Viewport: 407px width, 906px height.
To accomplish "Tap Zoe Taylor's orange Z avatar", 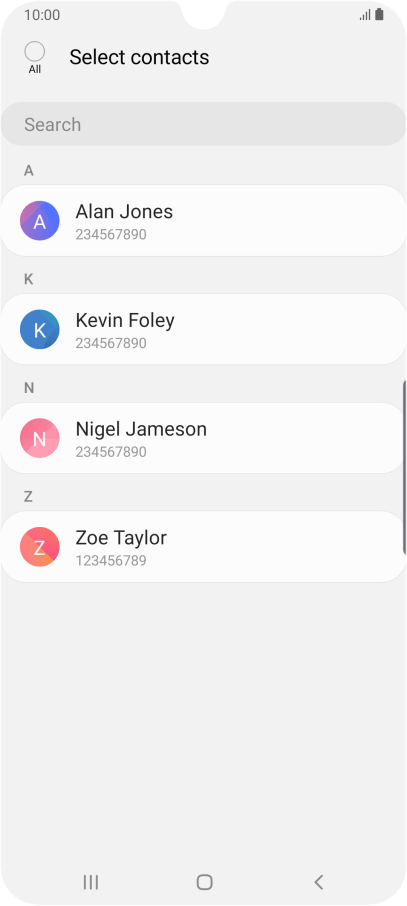I will [40, 547].
